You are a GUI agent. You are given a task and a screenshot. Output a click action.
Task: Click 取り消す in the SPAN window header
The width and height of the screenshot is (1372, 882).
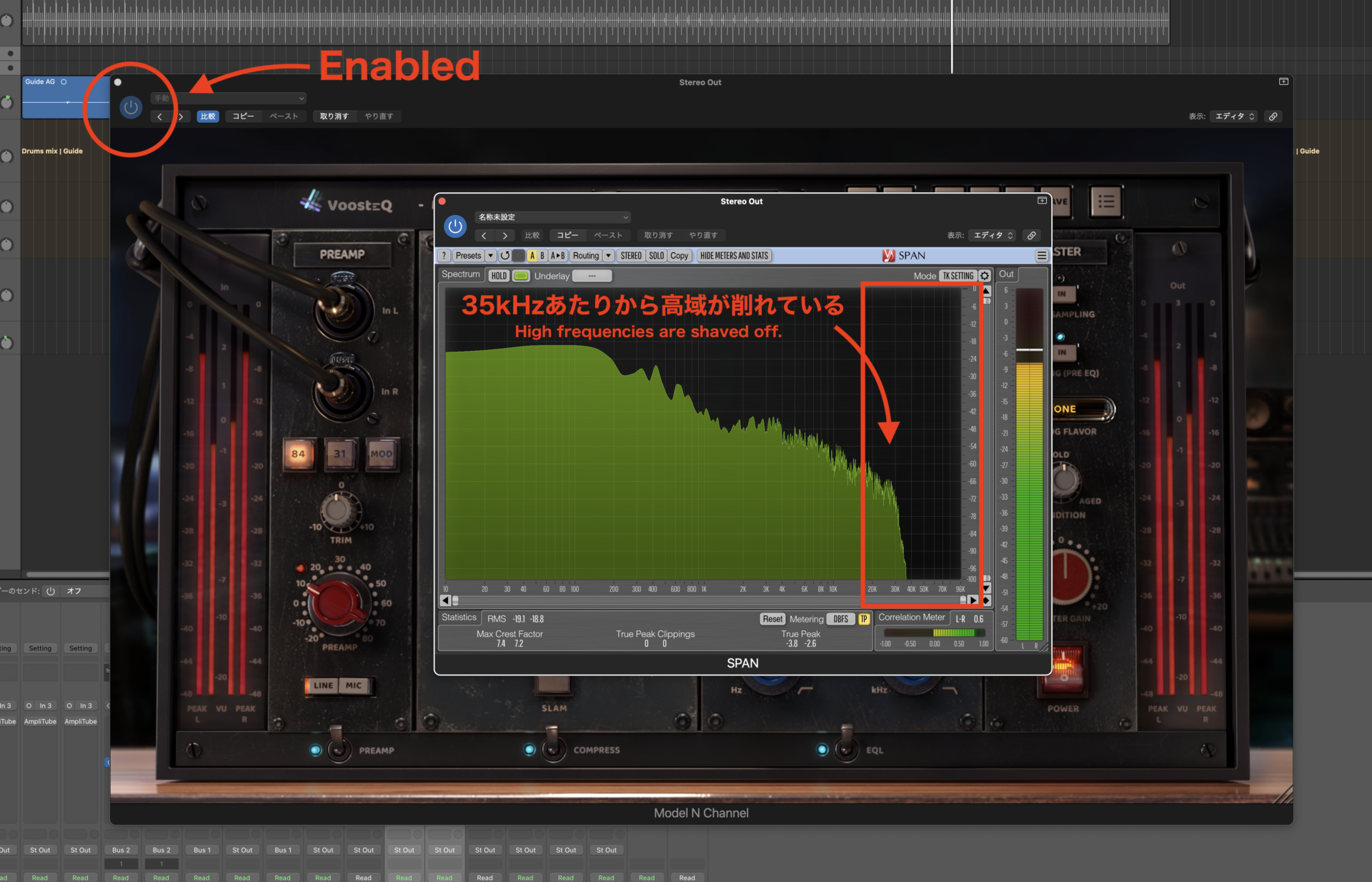click(658, 235)
